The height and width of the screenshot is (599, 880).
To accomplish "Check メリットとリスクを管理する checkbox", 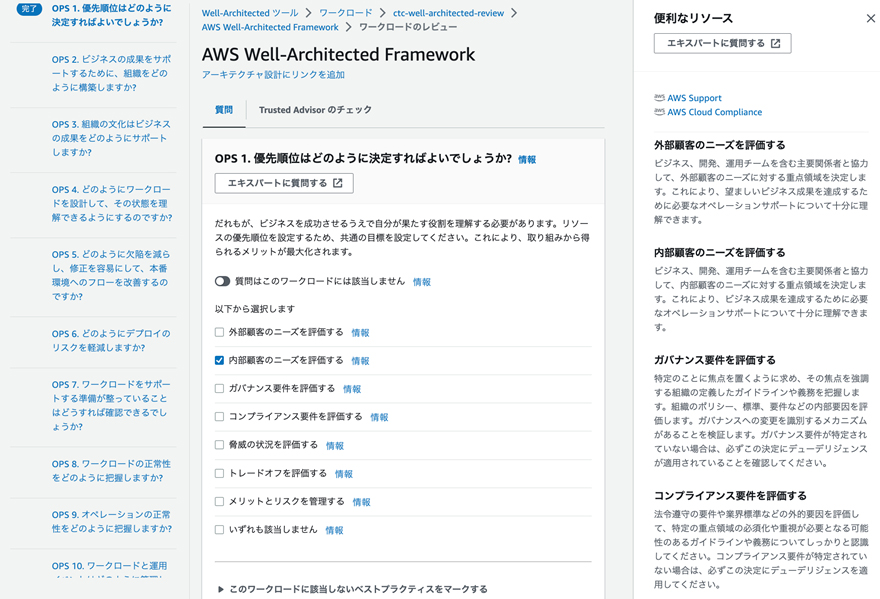I will [219, 501].
